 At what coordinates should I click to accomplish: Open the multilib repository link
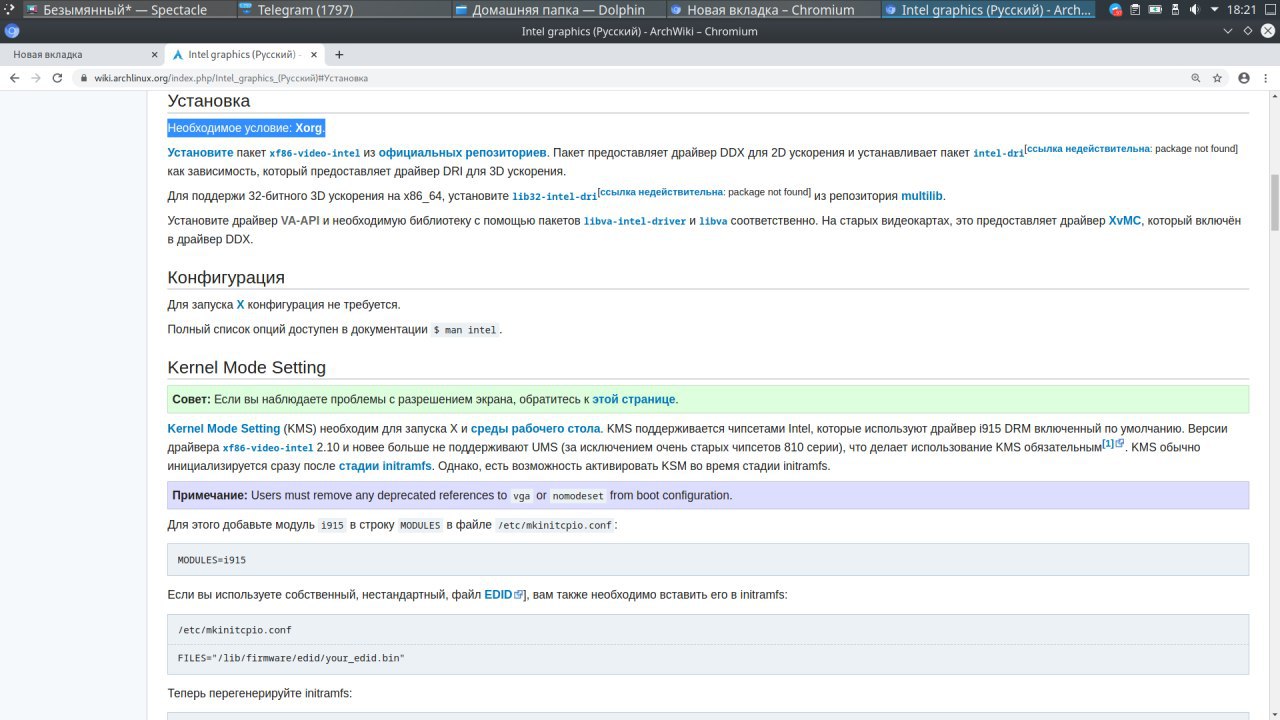click(921, 196)
